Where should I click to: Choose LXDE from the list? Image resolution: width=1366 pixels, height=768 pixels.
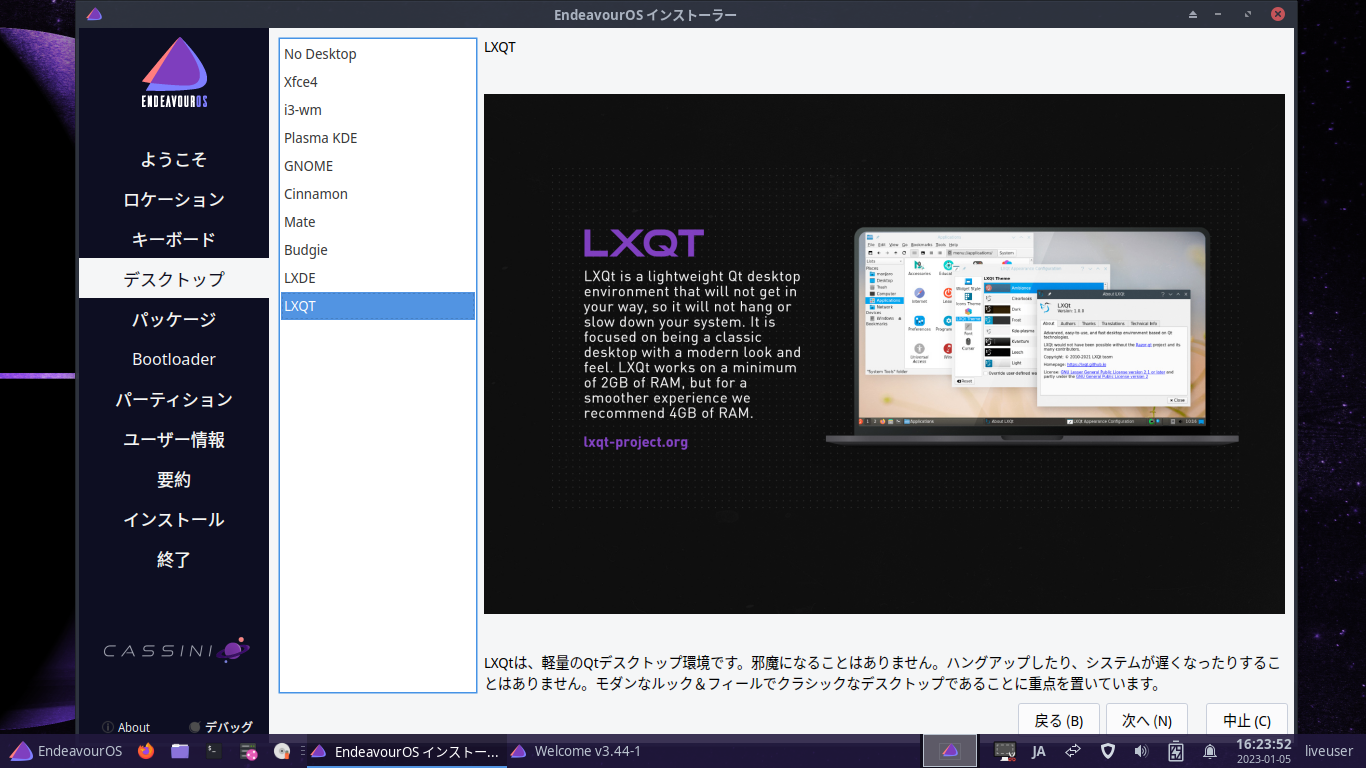[377, 278]
